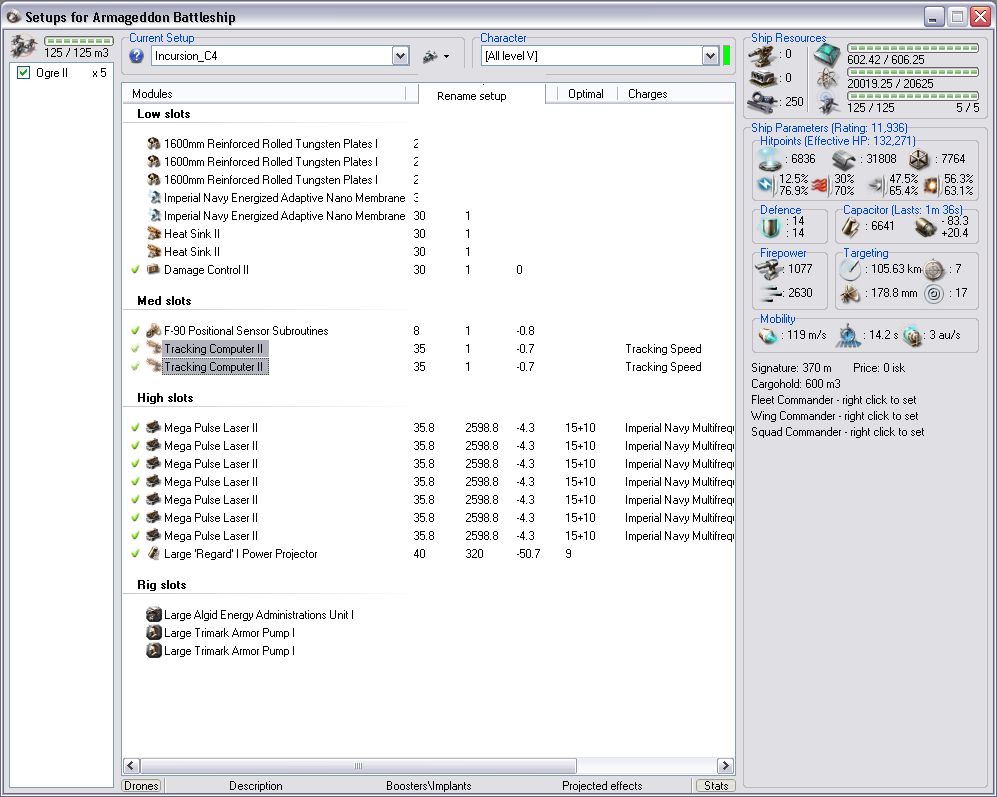This screenshot has width=997, height=797.
Task: Uncheck the Ogre II drone checkbox
Action: pos(24,73)
